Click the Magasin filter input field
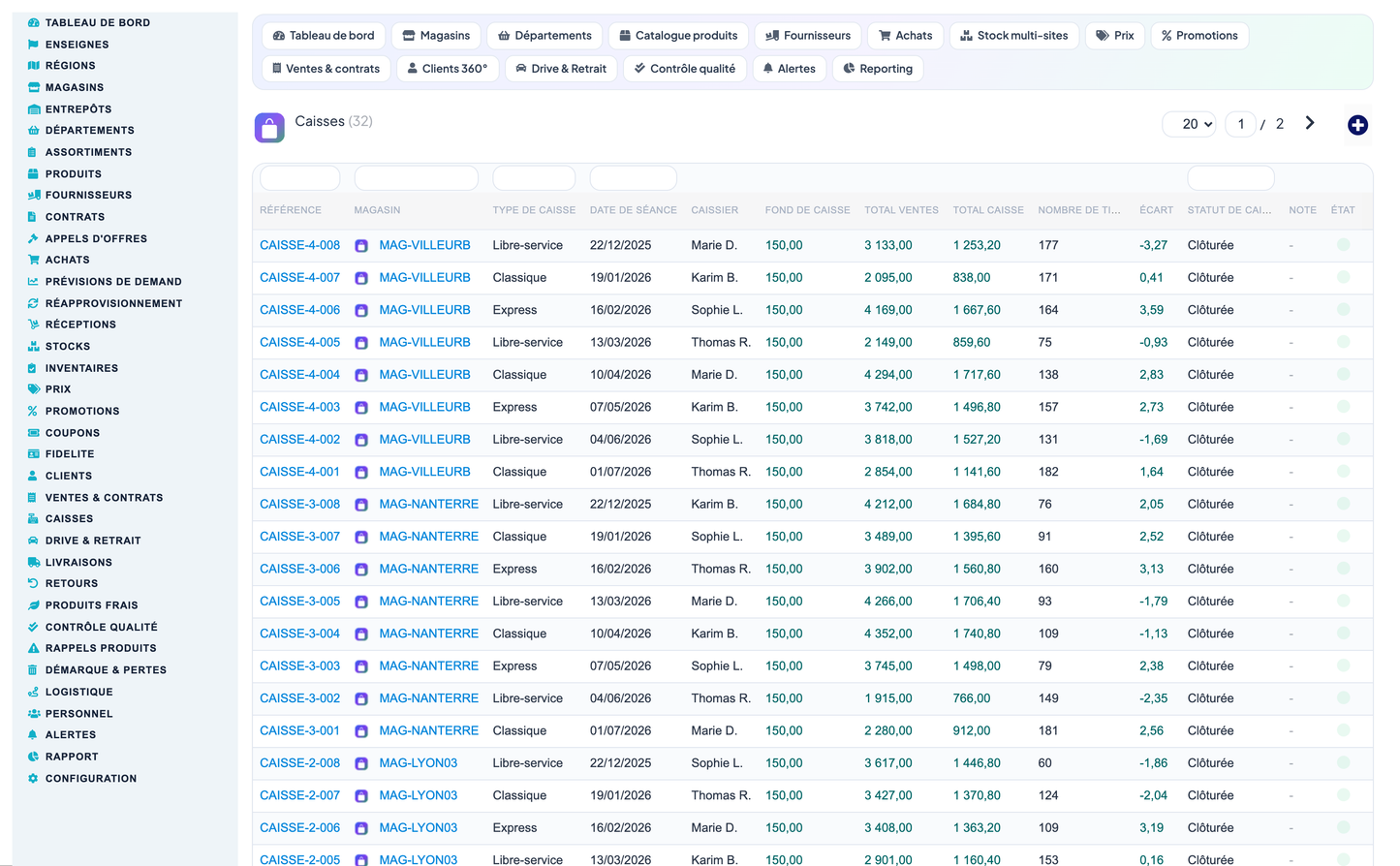 417,178
